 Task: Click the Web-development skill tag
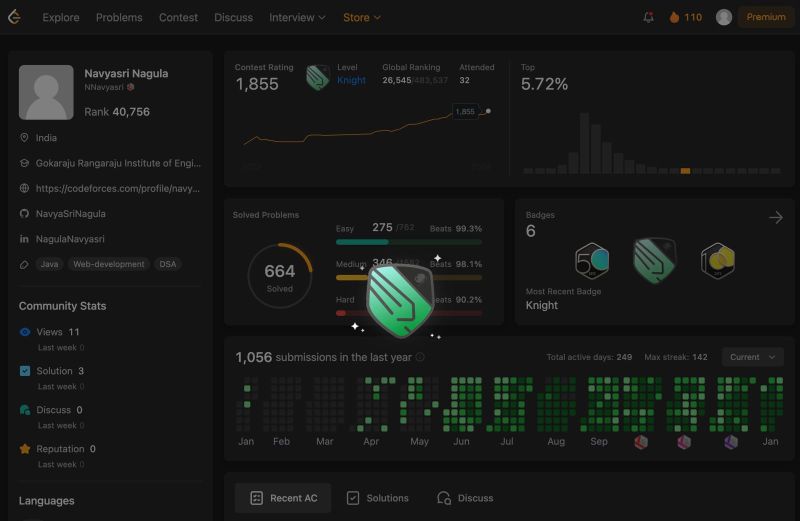[x=109, y=264]
